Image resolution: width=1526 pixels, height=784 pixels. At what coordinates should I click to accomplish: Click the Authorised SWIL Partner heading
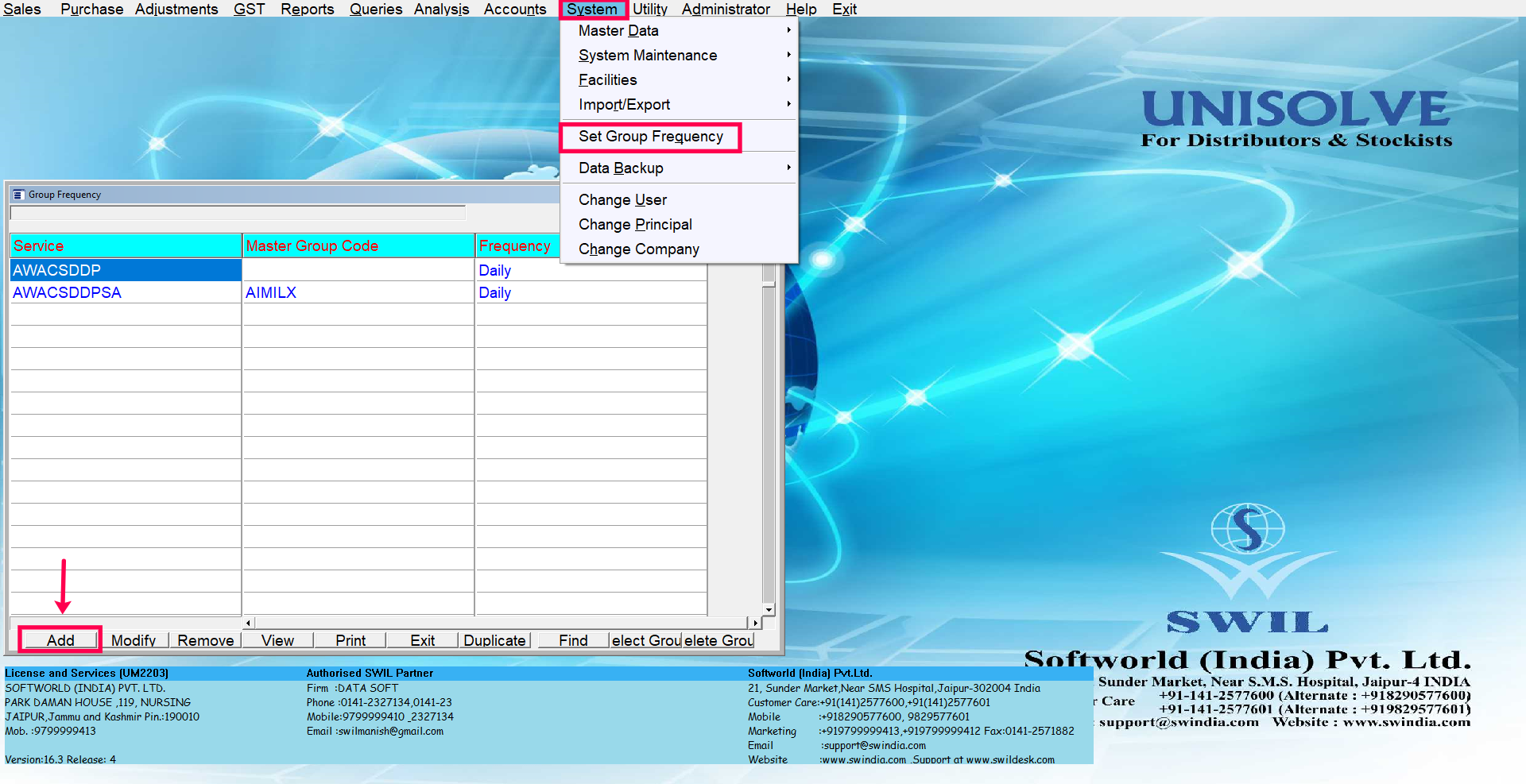tap(370, 673)
